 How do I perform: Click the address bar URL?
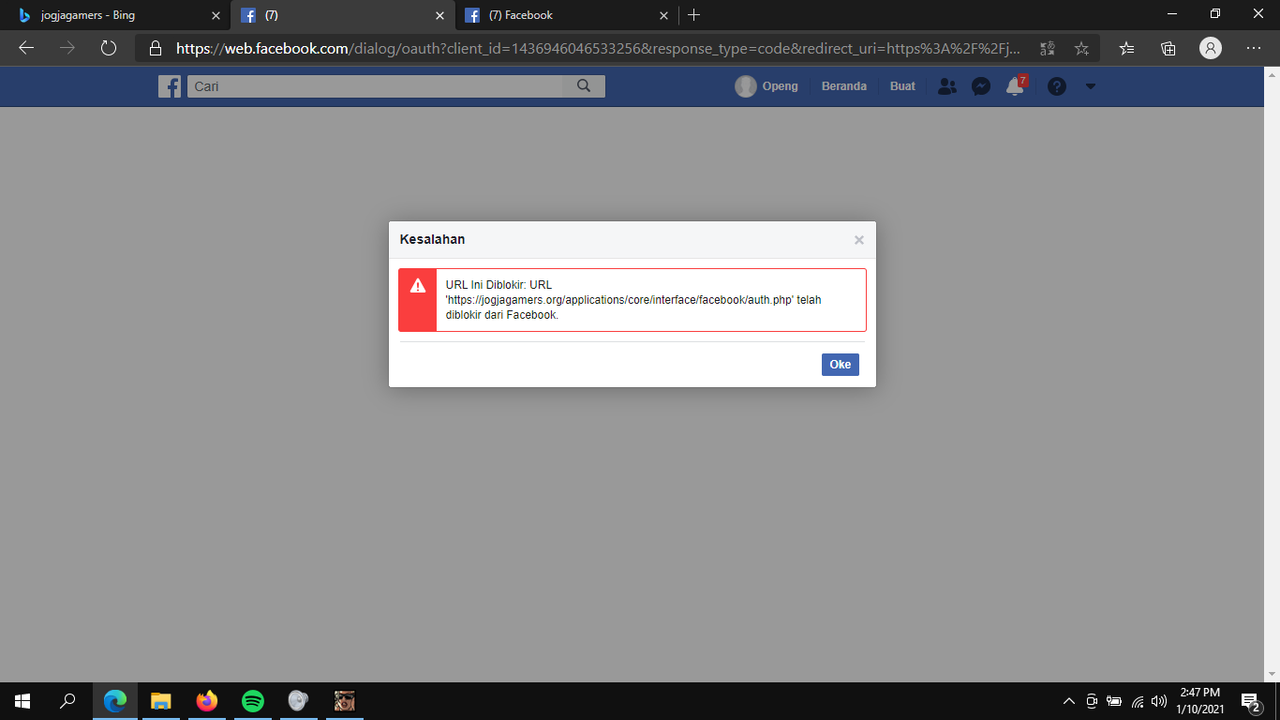598,48
